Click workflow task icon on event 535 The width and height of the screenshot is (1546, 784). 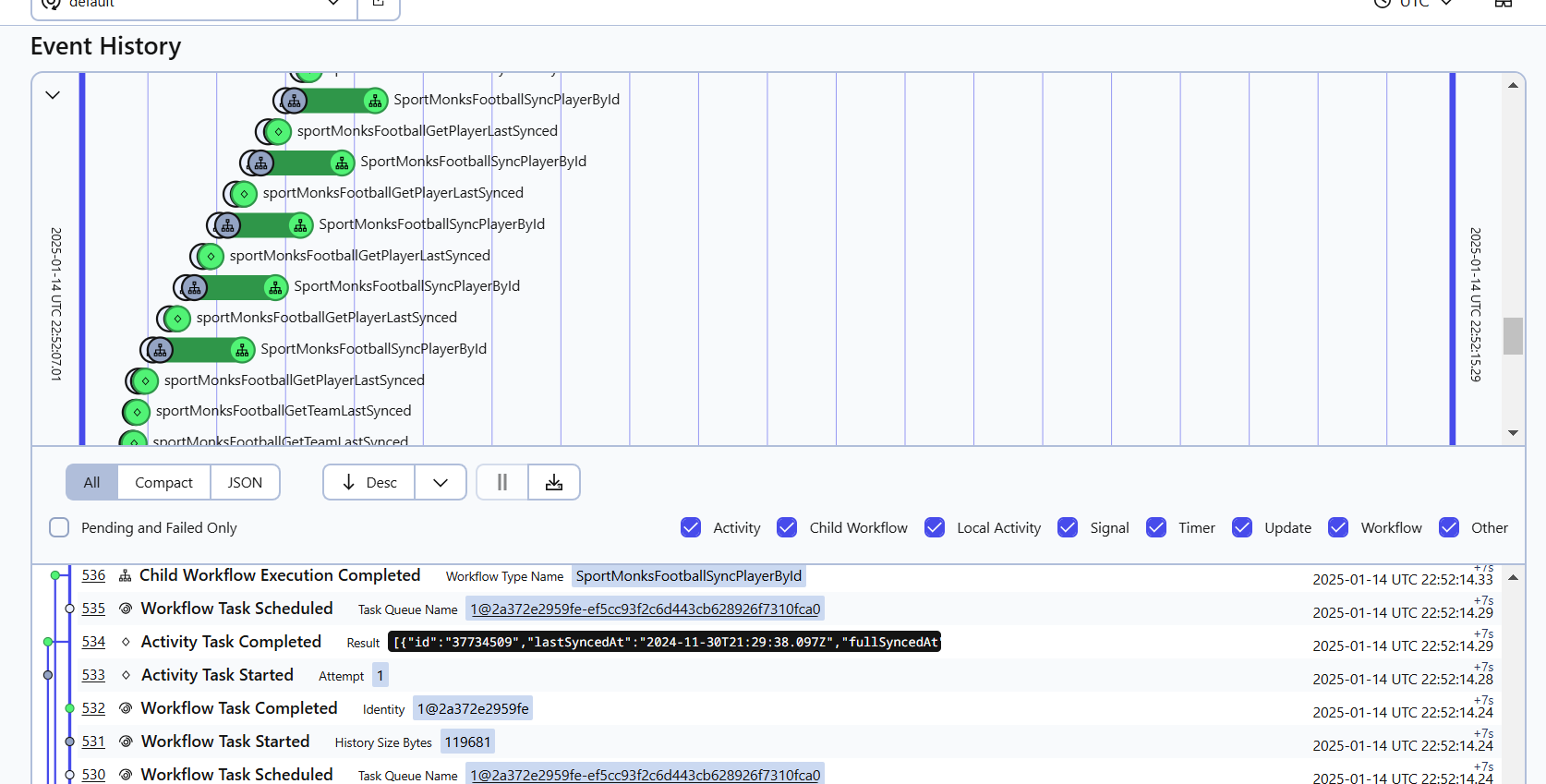(126, 609)
